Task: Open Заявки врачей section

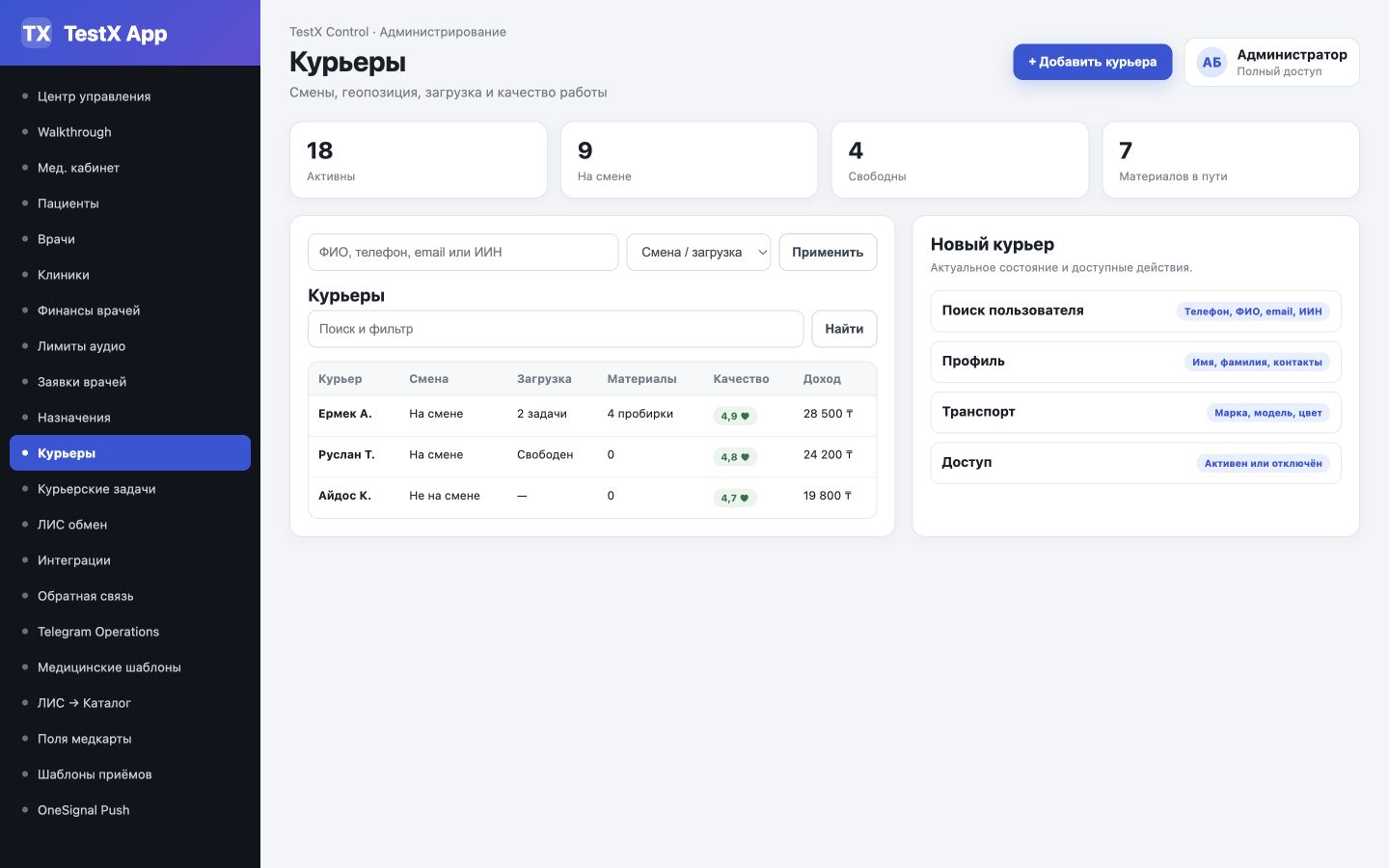Action: [x=130, y=382]
